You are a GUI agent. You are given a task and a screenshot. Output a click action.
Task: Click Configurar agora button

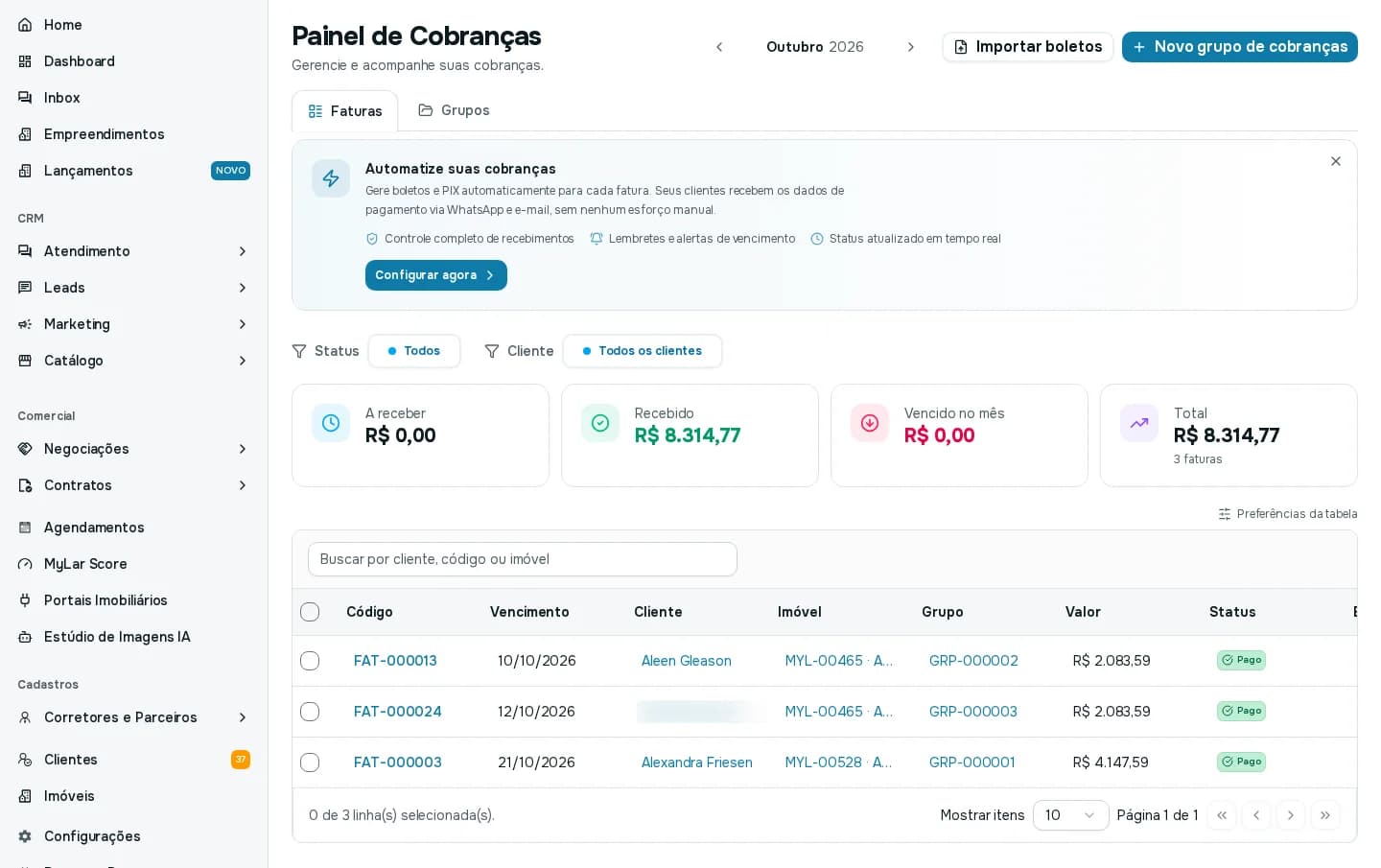[x=436, y=275]
